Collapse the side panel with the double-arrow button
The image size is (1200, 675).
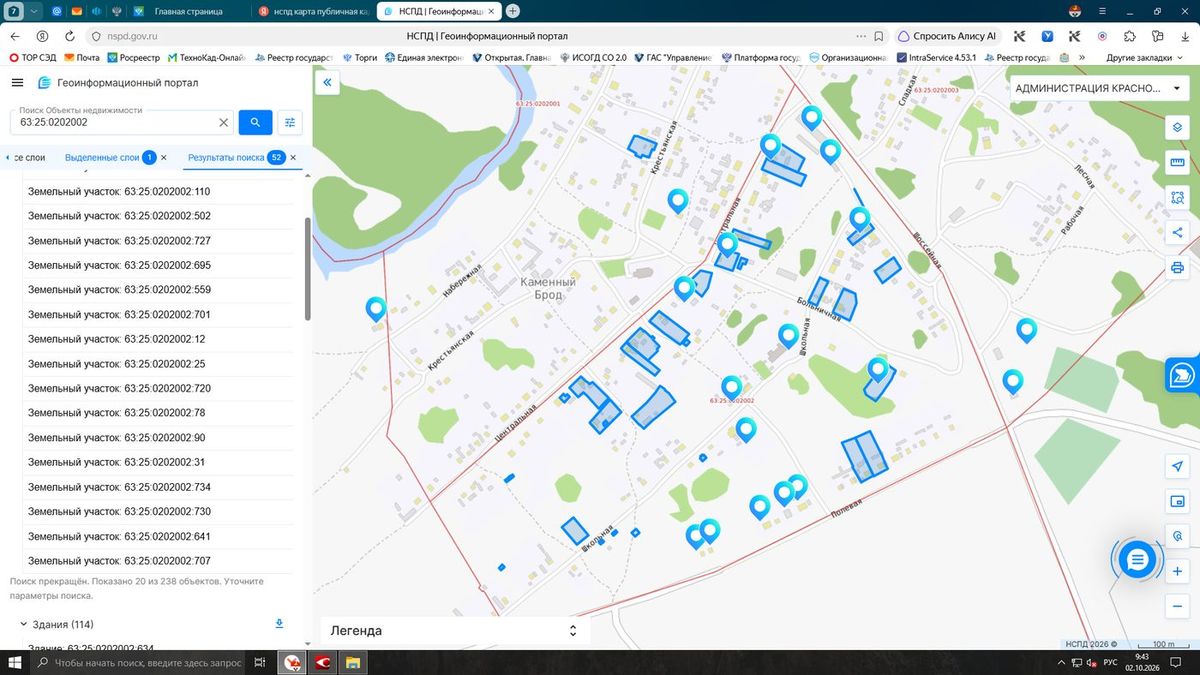pos(327,84)
